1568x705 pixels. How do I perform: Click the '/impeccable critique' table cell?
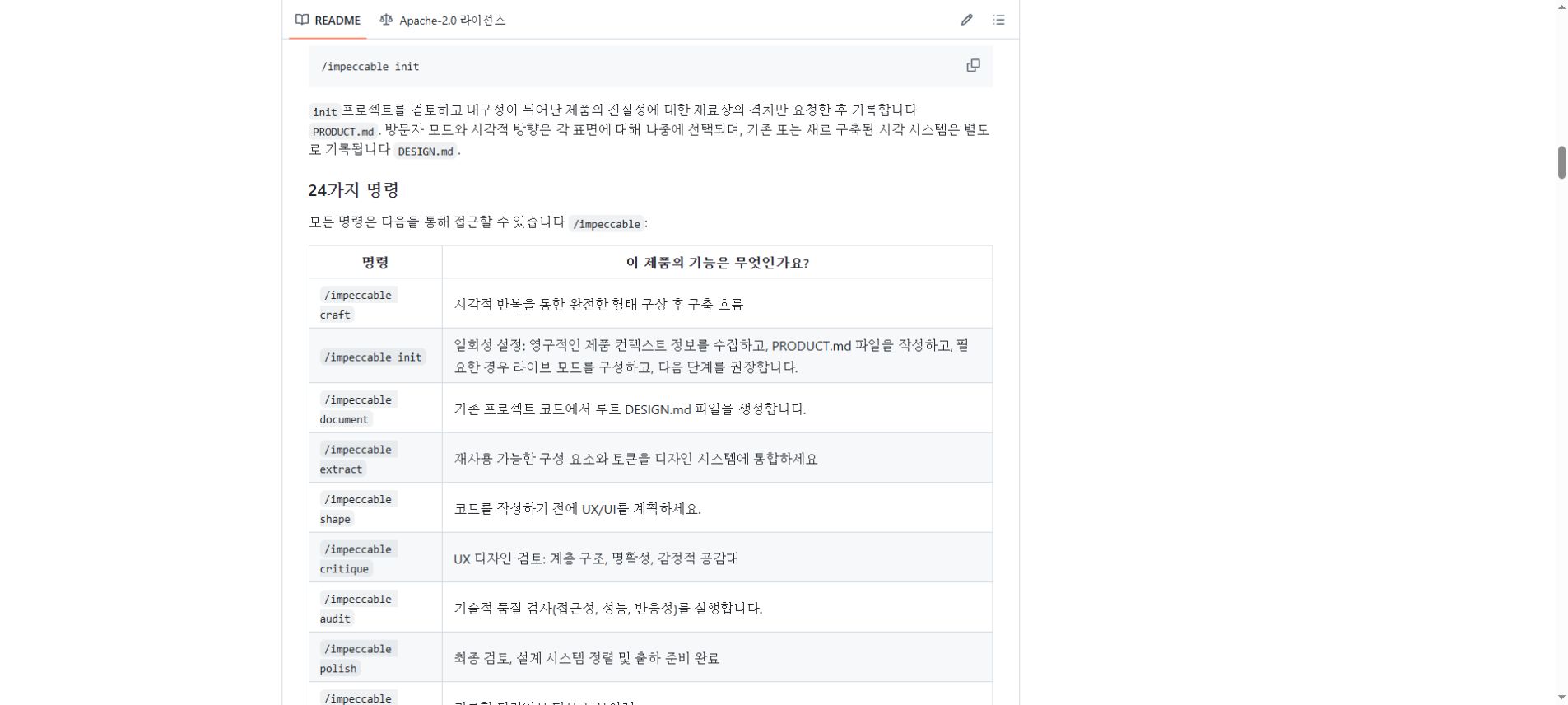click(x=375, y=558)
